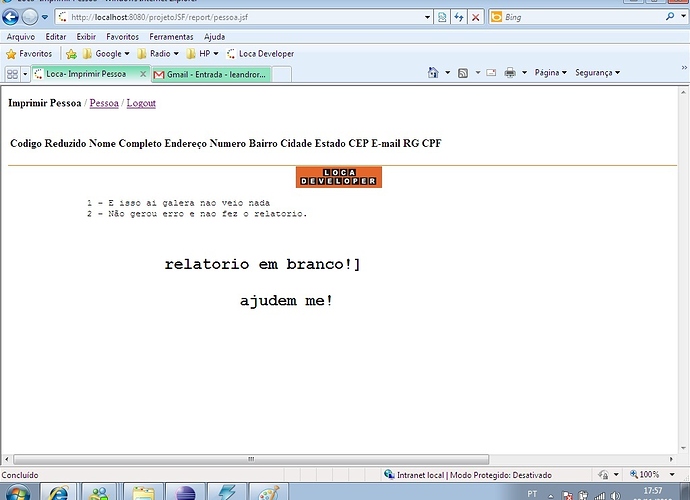Click the printer icon

510,73
